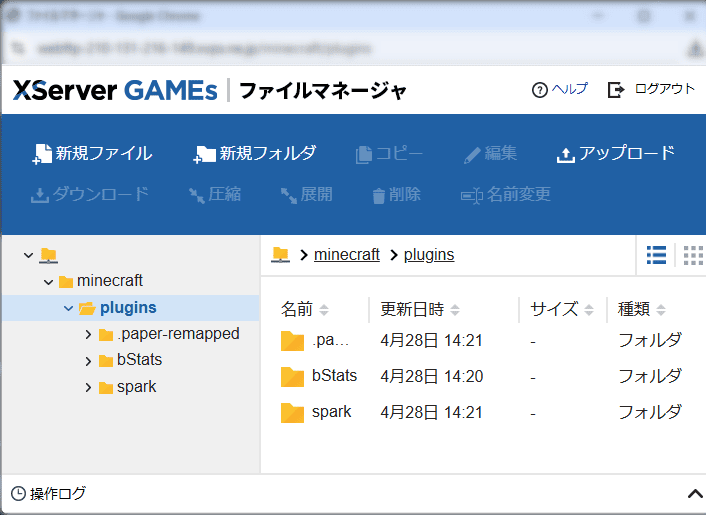Click the 名前変更 (rename) button
Viewport: 706px width, 515px height.
point(506,194)
